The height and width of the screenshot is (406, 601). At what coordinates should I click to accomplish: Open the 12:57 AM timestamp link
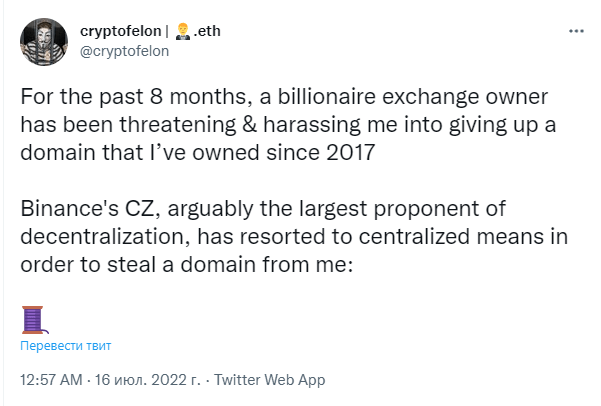(x=51, y=380)
